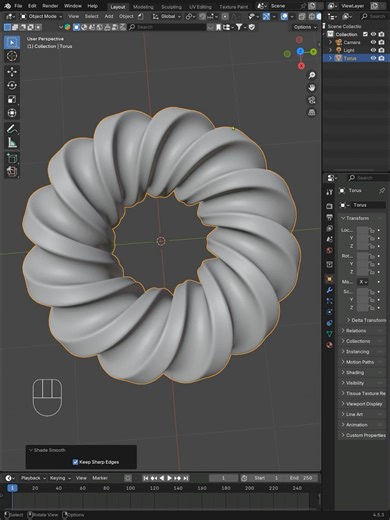Disable Torus render camera icon
Viewport: 390px width, 520px height.
382,58
